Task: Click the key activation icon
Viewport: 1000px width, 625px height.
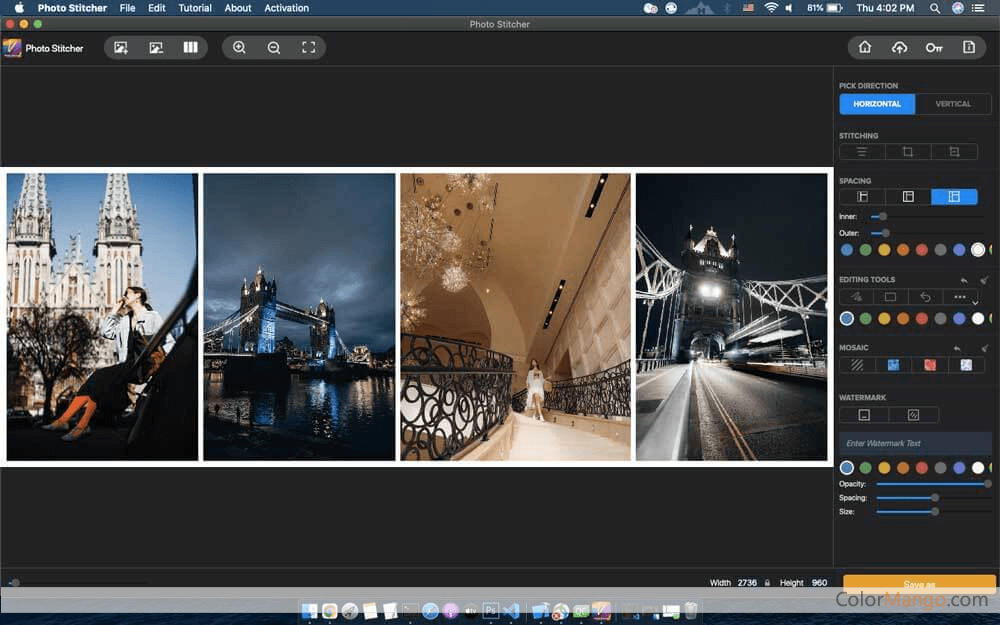Action: pyautogui.click(x=933, y=48)
